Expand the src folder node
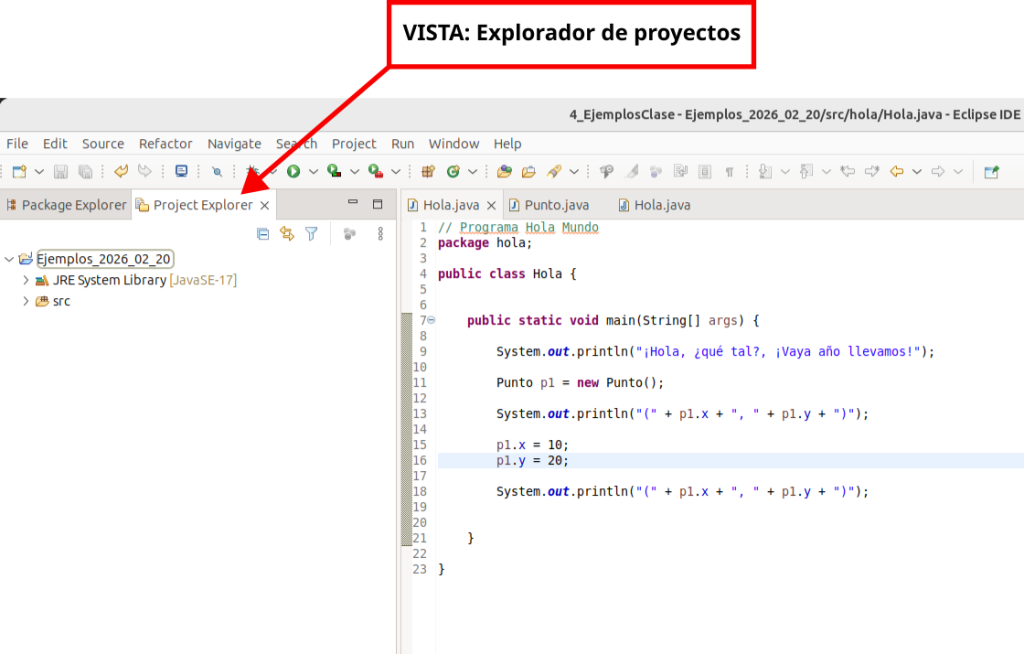 point(26,301)
